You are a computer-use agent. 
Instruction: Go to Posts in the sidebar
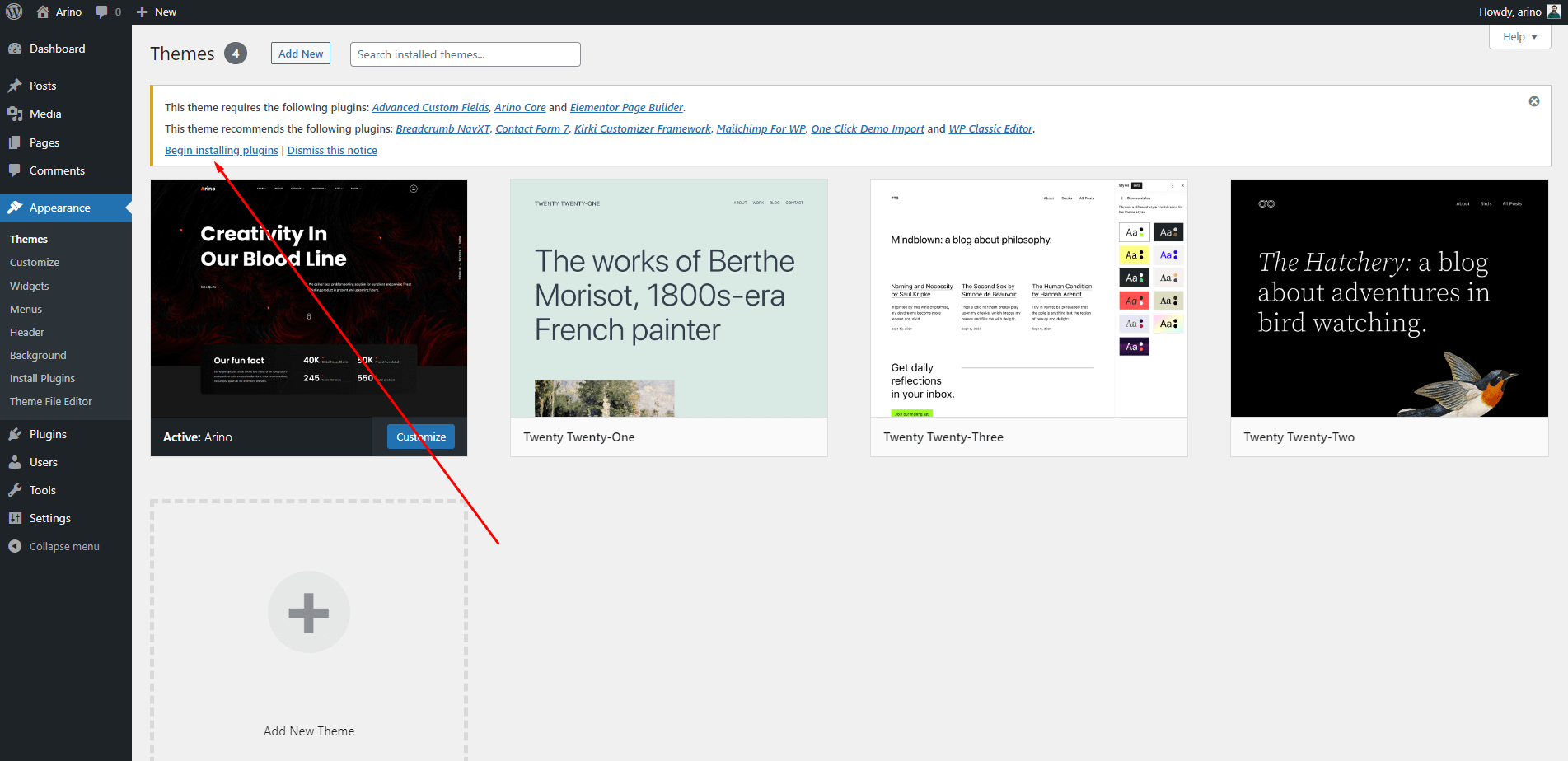coord(43,86)
